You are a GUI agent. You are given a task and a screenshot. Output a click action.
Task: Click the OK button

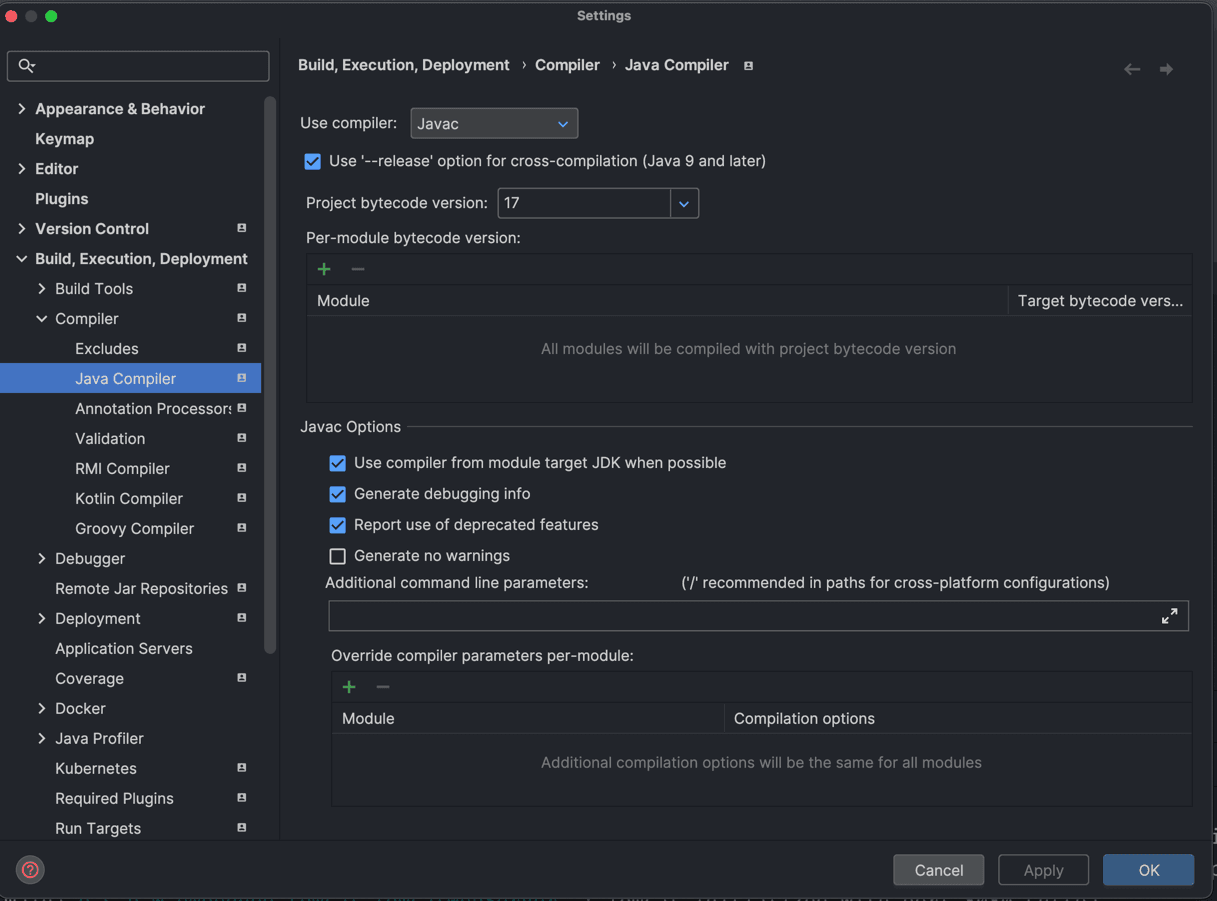[1148, 870]
